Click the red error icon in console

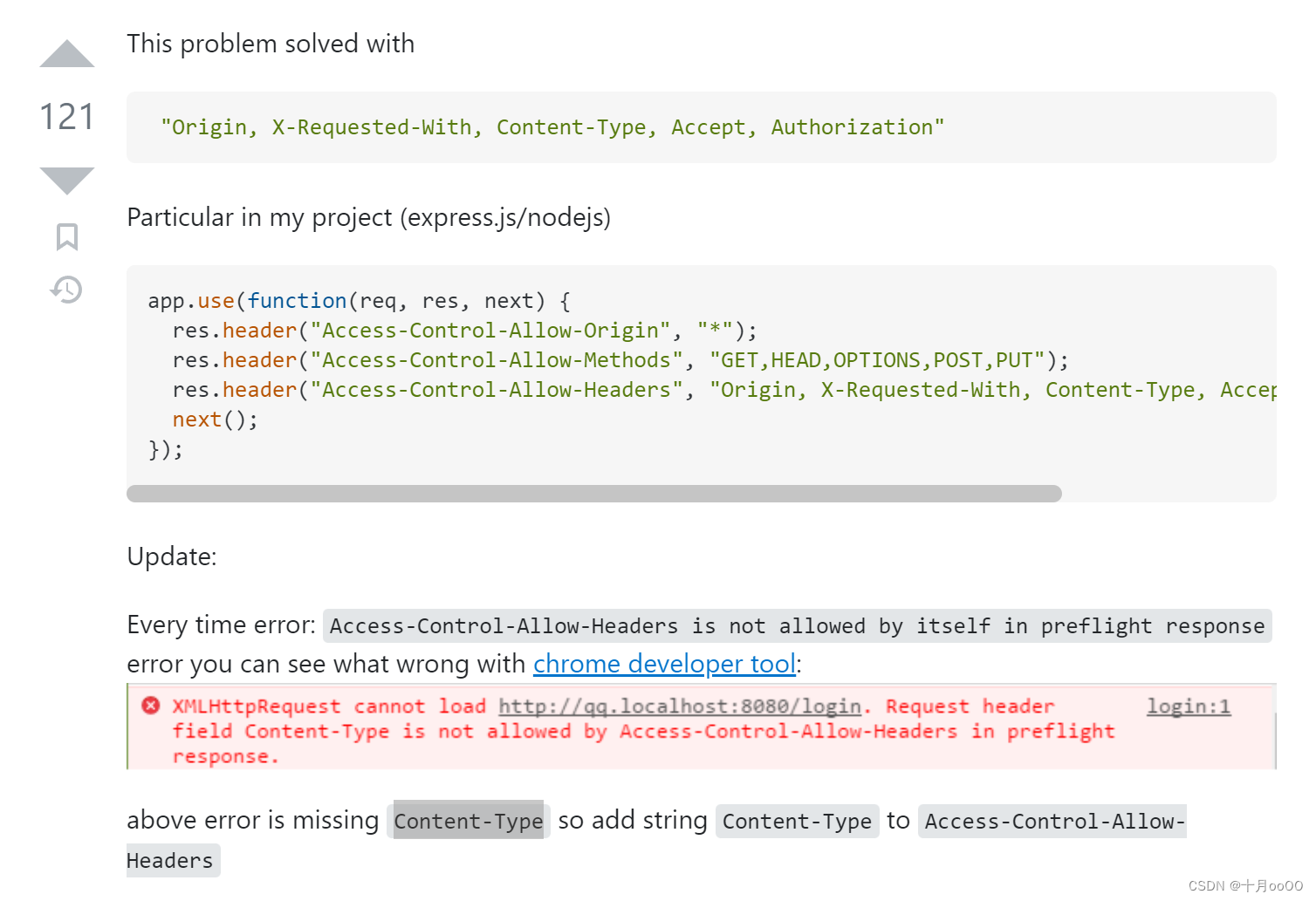[151, 705]
